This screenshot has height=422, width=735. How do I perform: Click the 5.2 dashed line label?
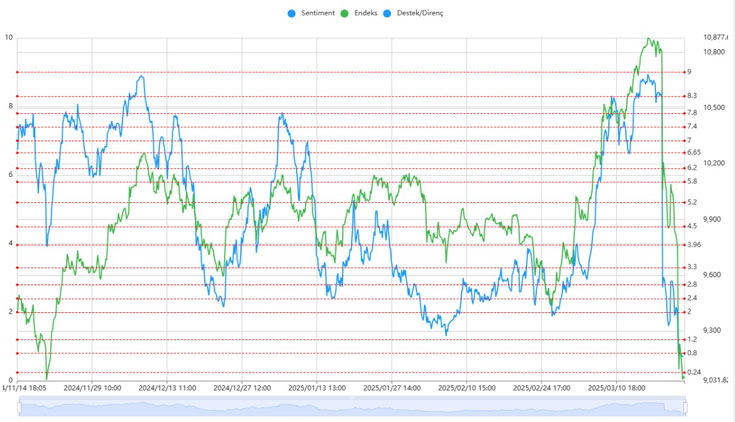point(692,202)
